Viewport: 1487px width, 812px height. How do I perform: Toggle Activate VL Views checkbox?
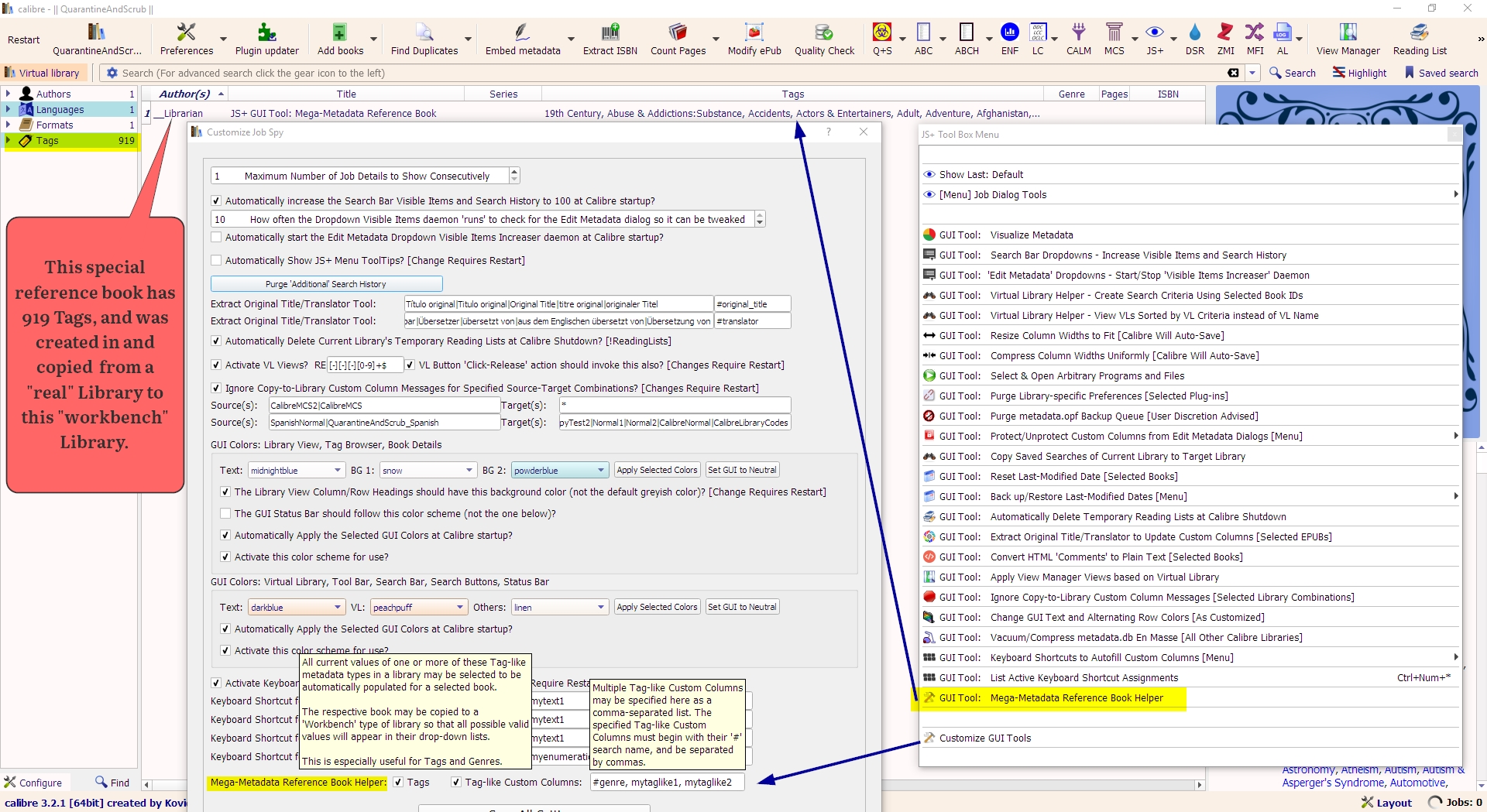(x=217, y=365)
